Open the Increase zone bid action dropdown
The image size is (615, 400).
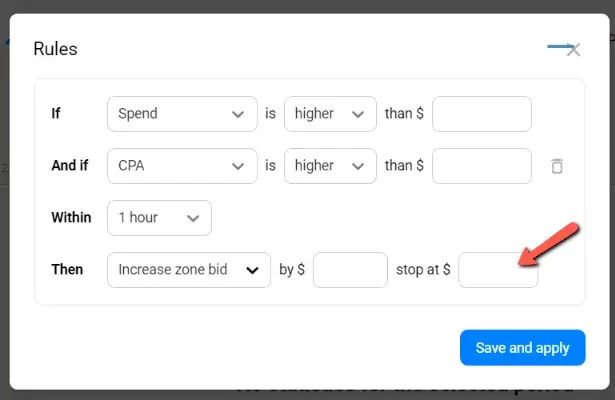tap(189, 270)
